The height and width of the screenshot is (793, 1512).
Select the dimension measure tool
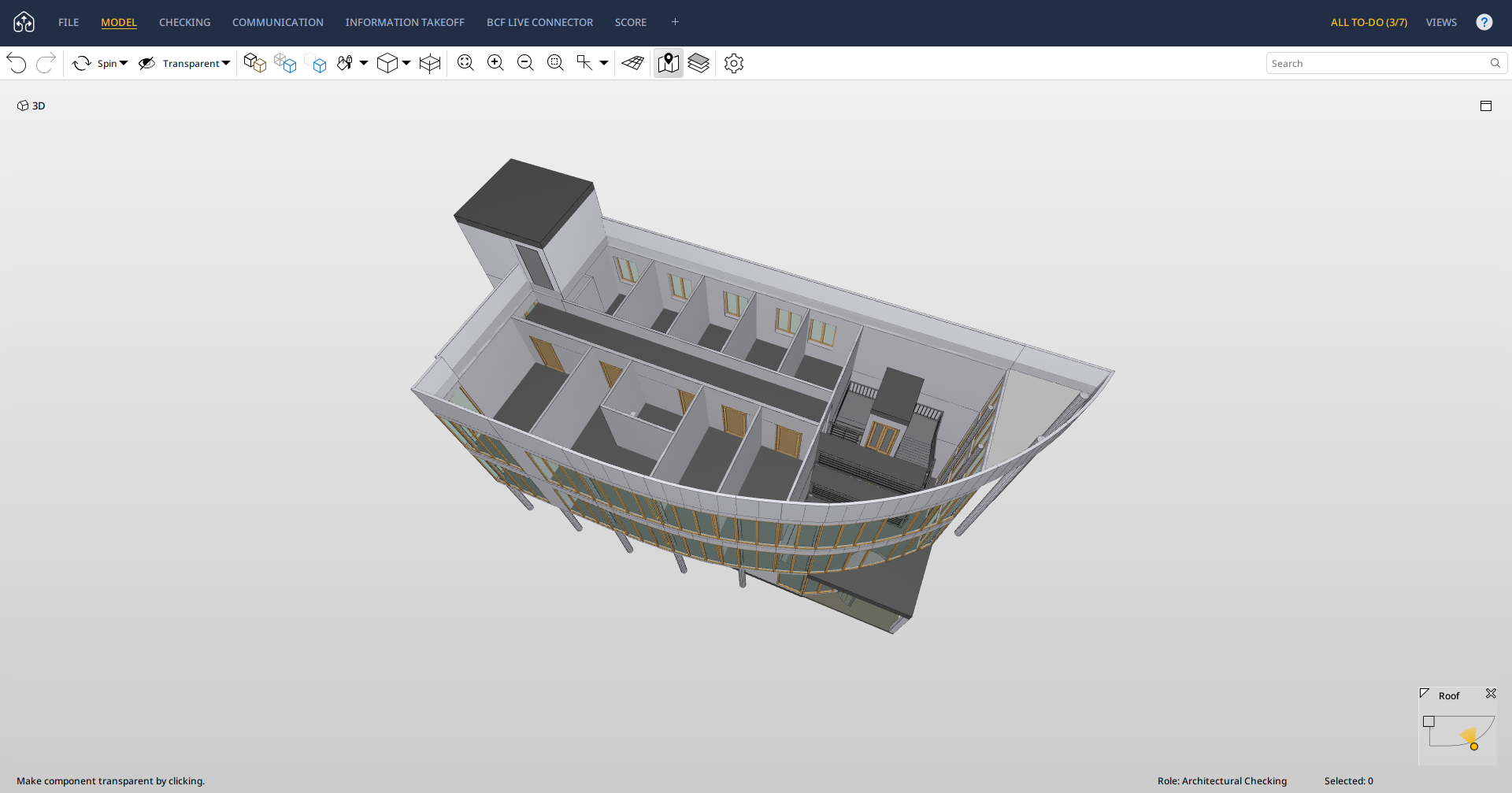click(584, 63)
